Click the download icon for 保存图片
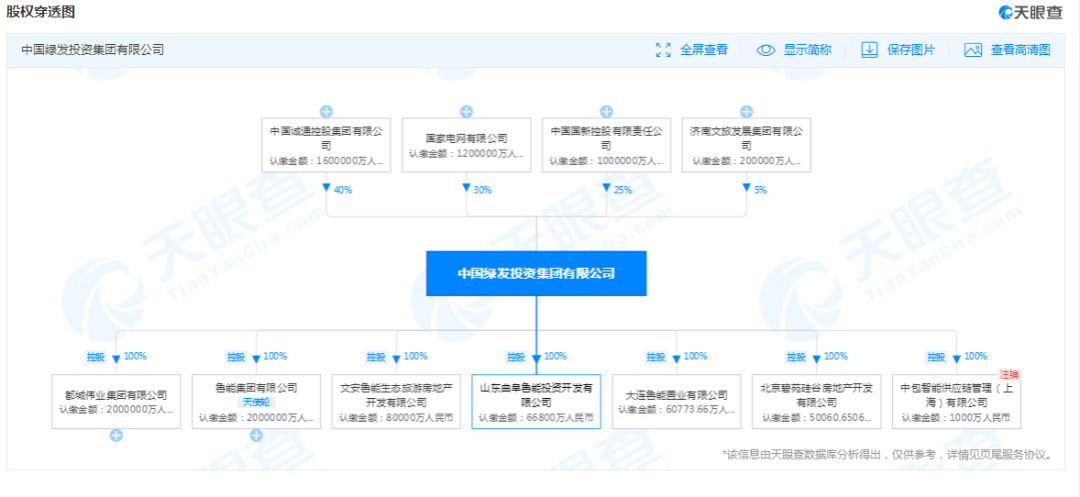This screenshot has height=497, width=1080. [870, 50]
